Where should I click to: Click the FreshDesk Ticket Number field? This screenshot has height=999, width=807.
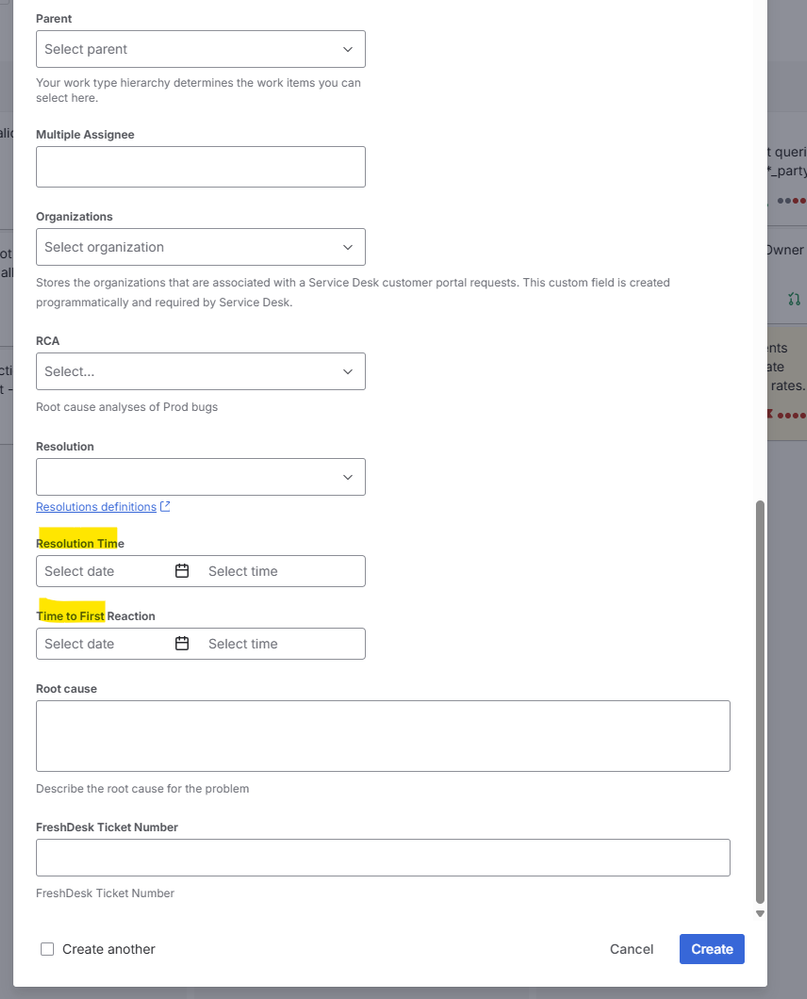tap(383, 858)
